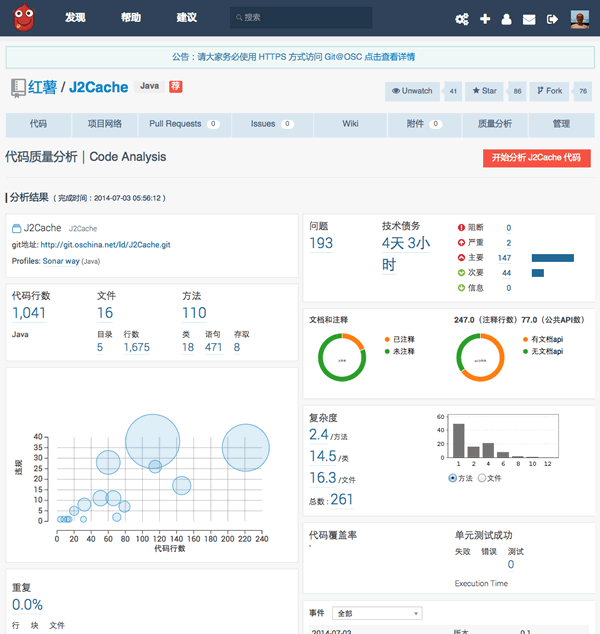
Task: Switch to the Issues tab
Action: click(272, 124)
